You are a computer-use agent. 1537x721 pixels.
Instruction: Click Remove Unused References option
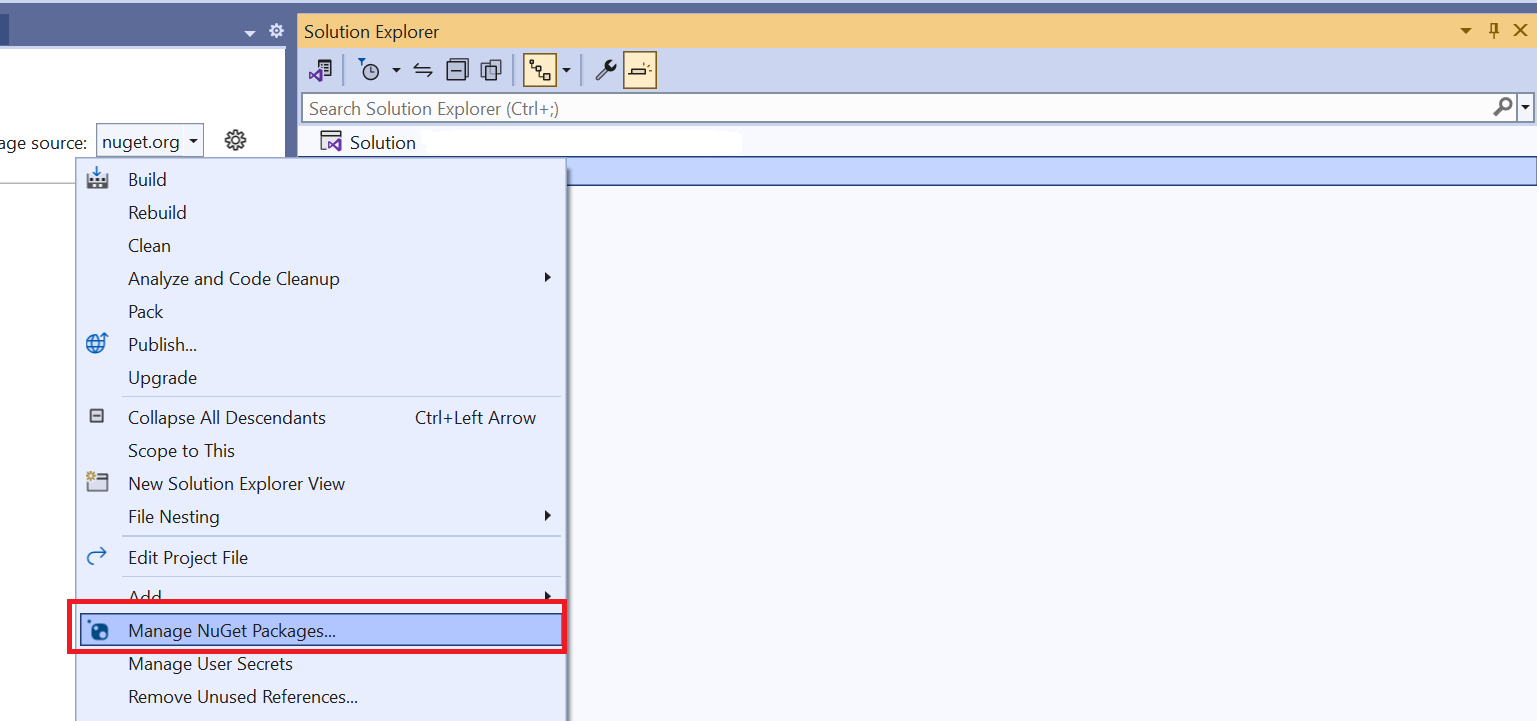tap(242, 696)
